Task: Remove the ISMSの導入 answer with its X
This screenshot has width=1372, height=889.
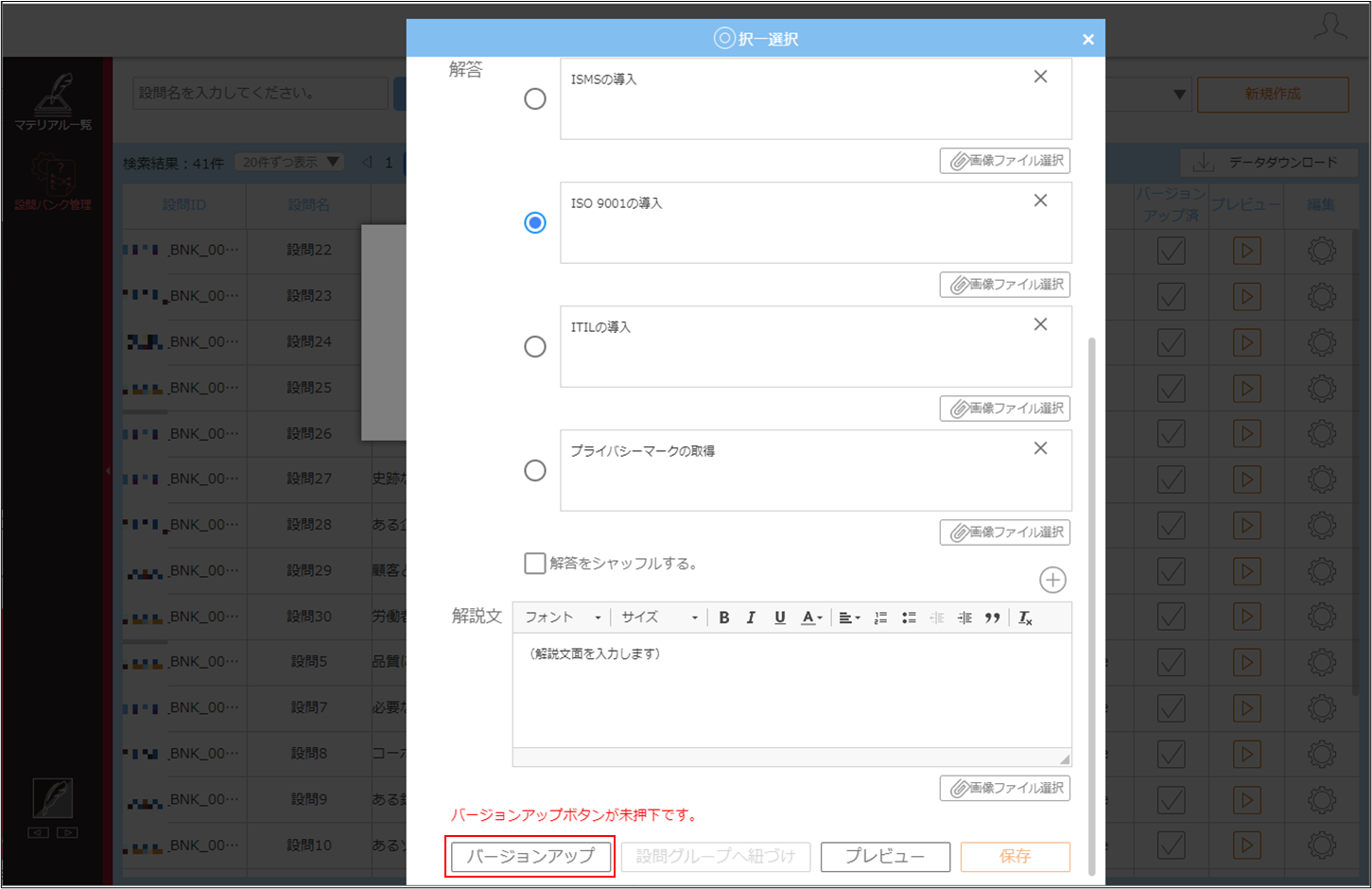Action: tap(1040, 77)
